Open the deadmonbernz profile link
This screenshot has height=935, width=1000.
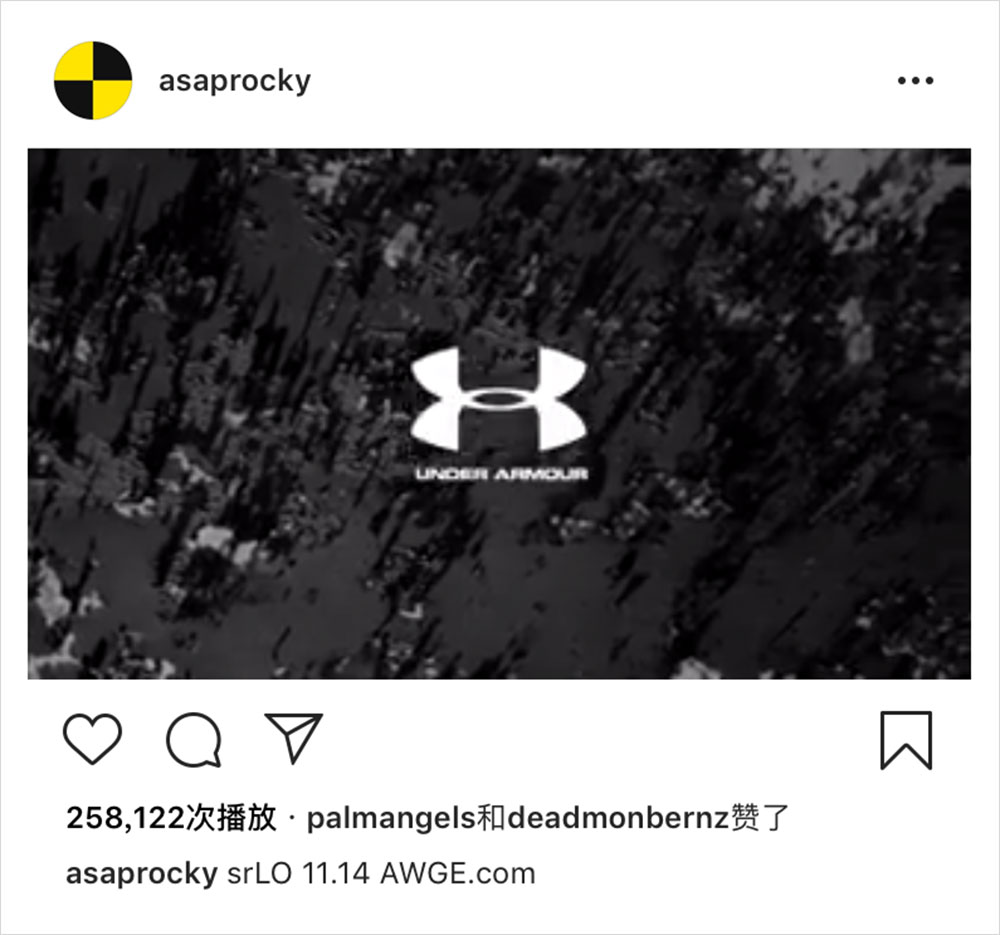pyautogui.click(x=619, y=818)
